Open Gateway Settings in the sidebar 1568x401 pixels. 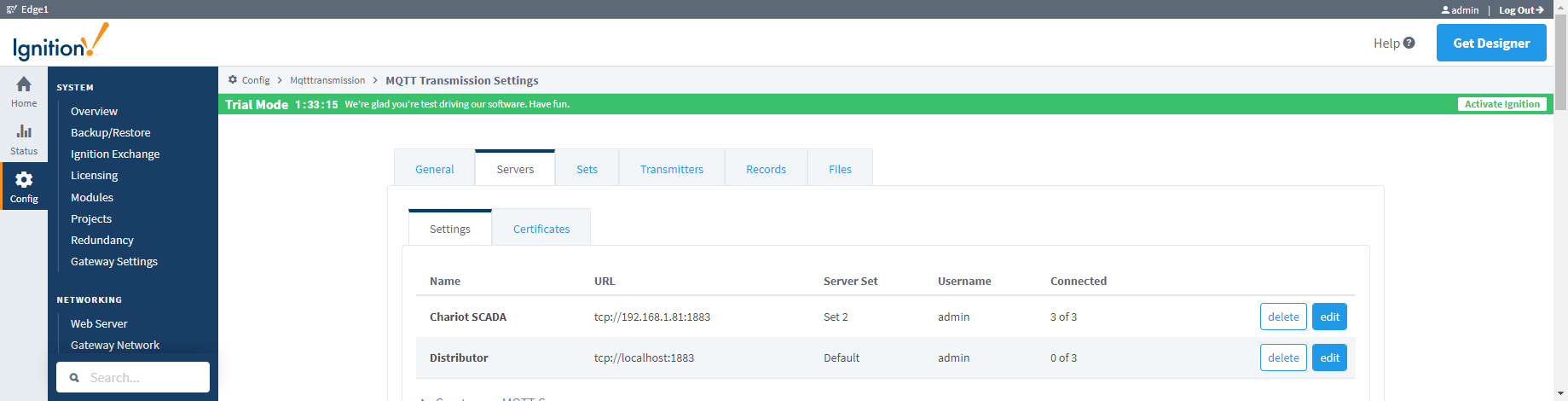point(114,261)
